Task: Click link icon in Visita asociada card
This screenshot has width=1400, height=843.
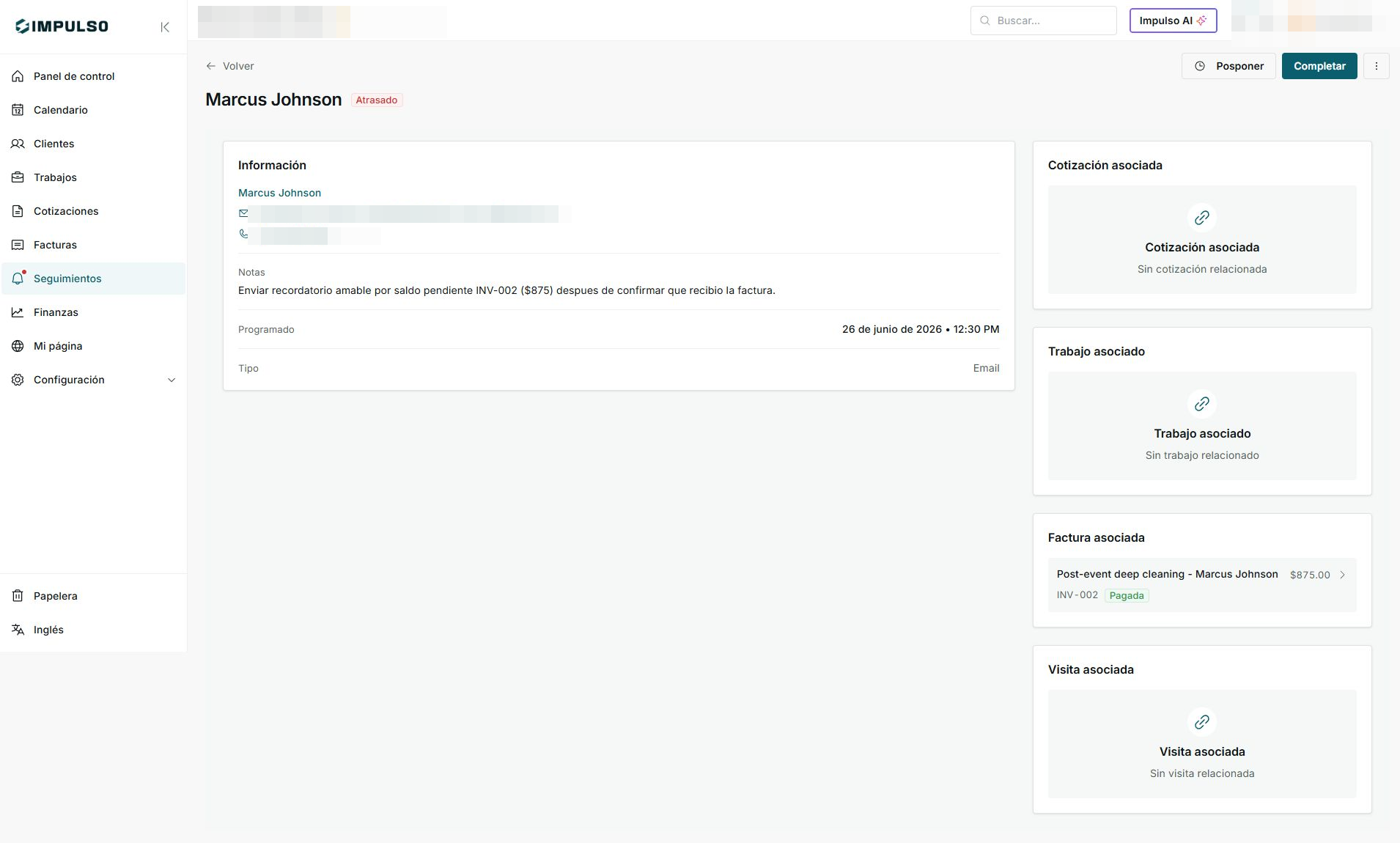Action: [1202, 722]
